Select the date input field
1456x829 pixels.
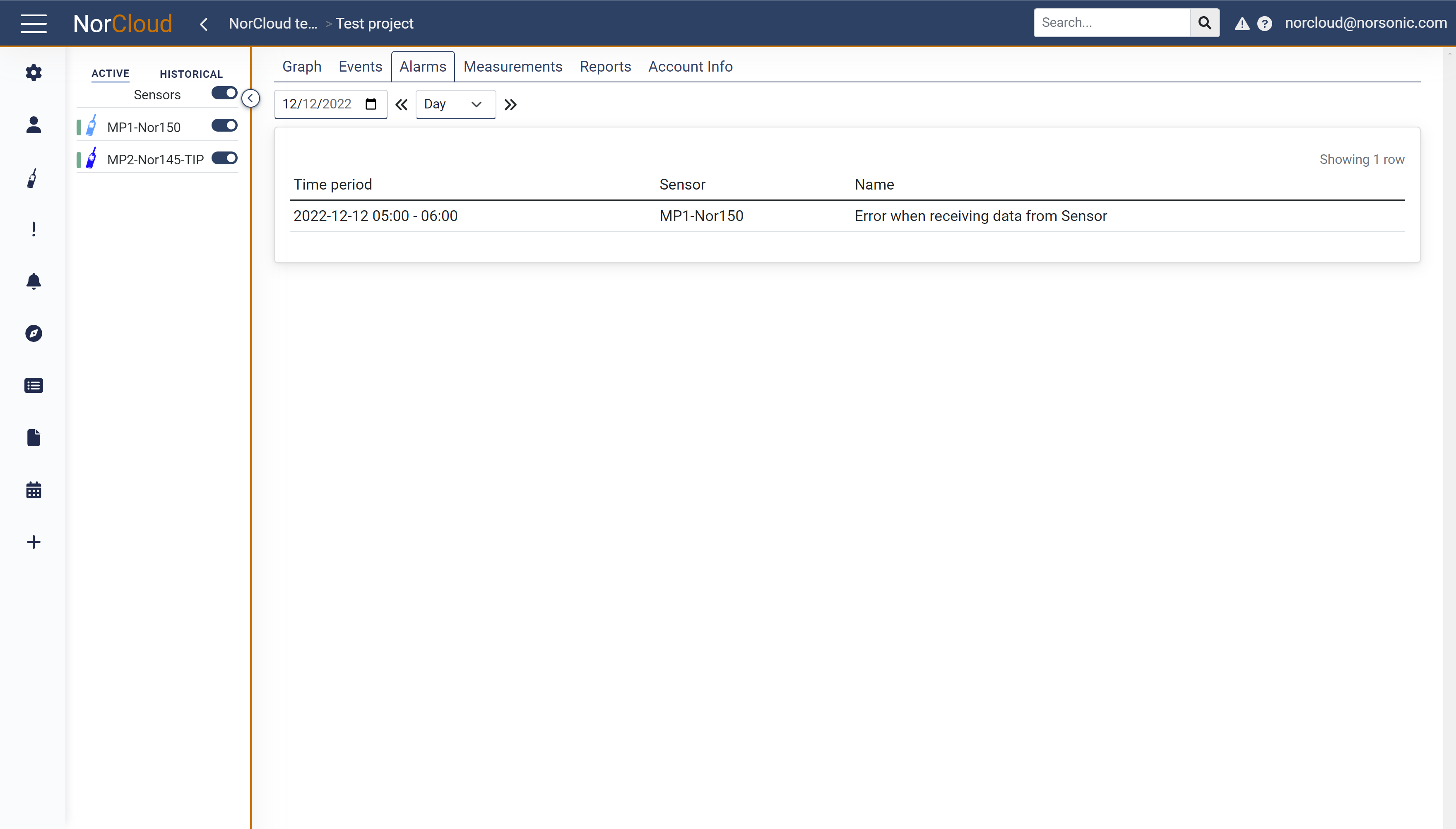[329, 104]
